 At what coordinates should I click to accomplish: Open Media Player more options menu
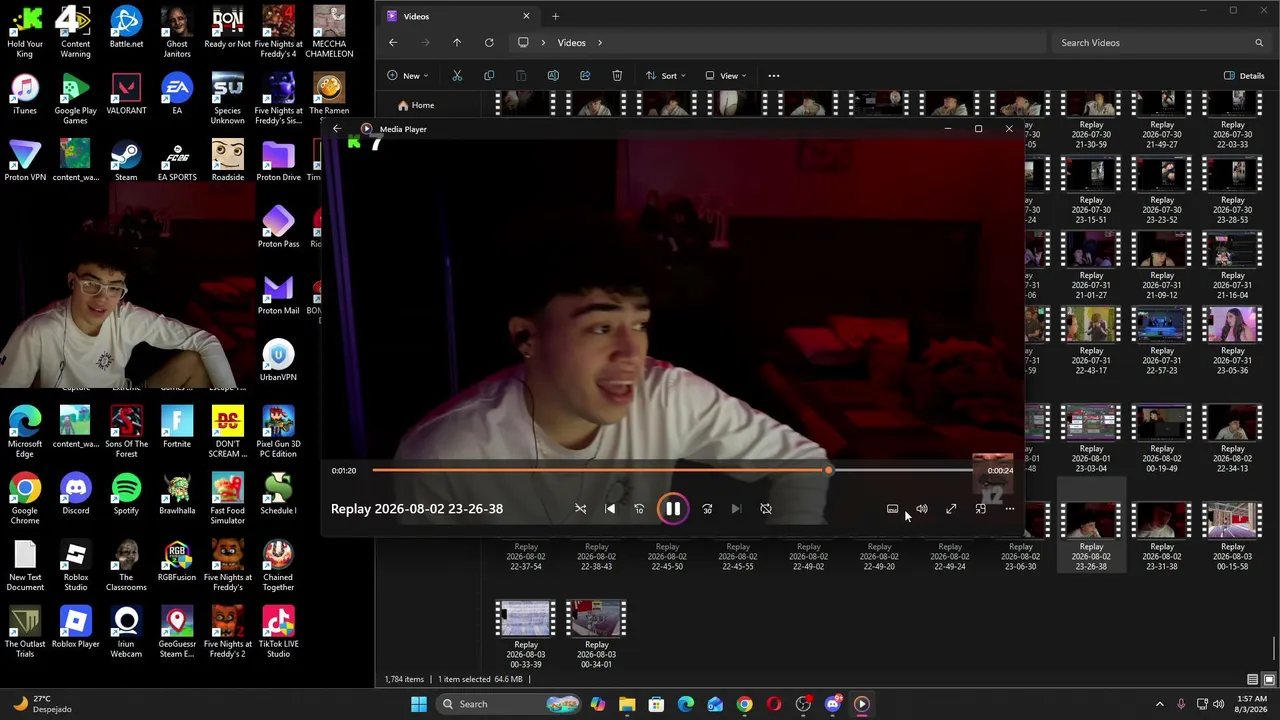click(1009, 509)
